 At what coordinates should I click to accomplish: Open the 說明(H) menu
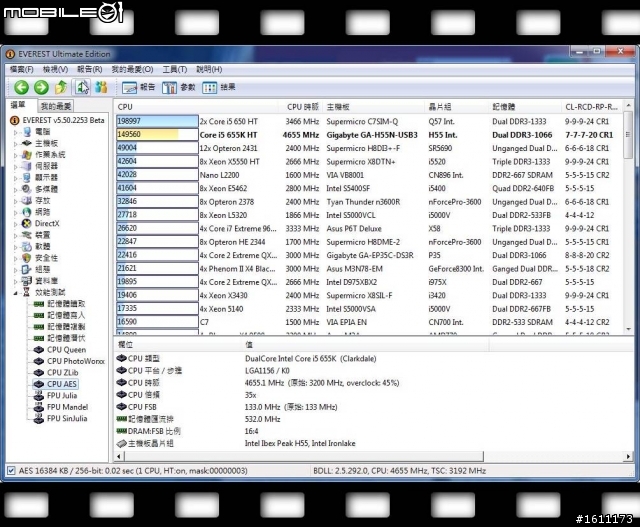(209, 69)
